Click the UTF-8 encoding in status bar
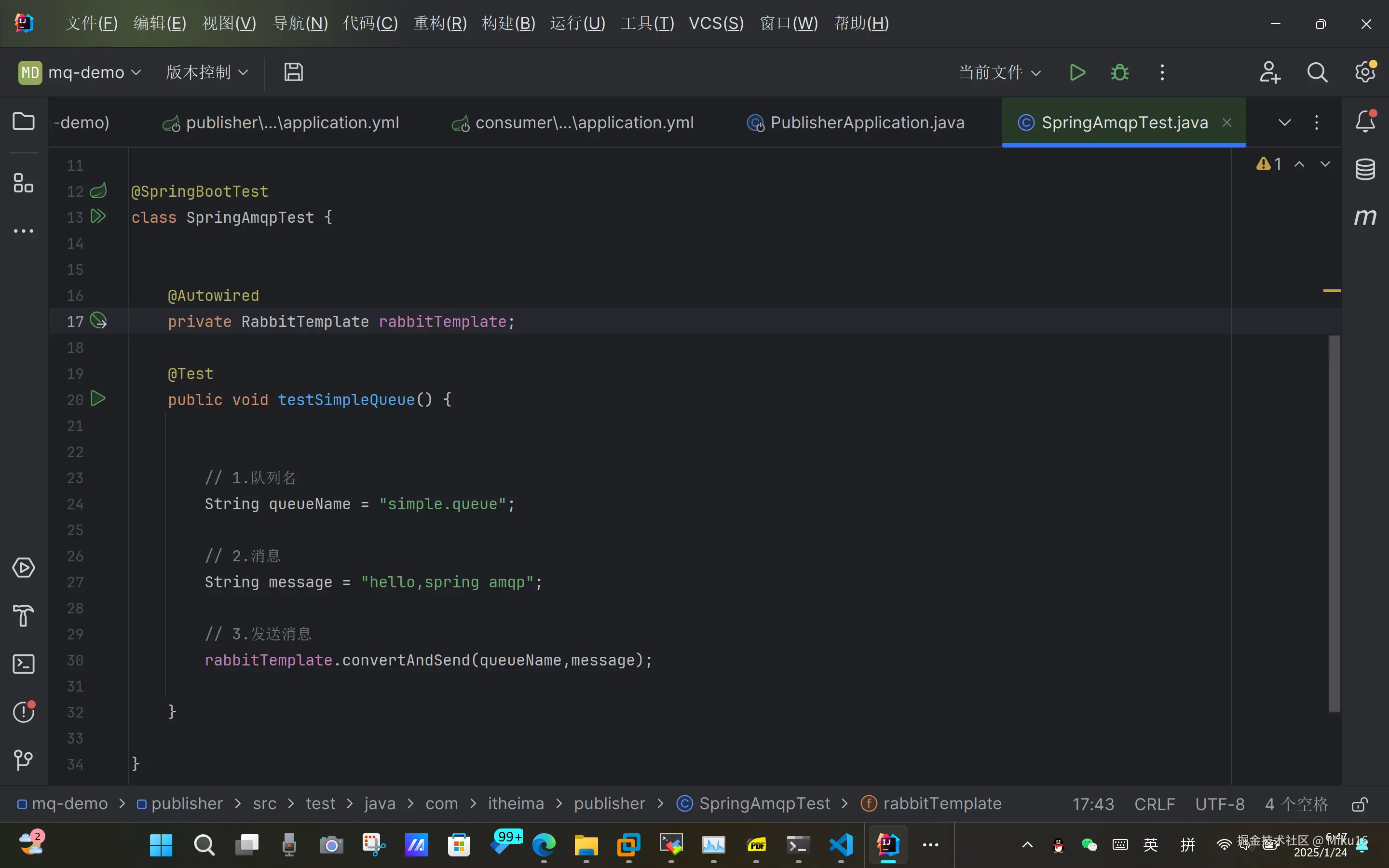 click(1220, 804)
